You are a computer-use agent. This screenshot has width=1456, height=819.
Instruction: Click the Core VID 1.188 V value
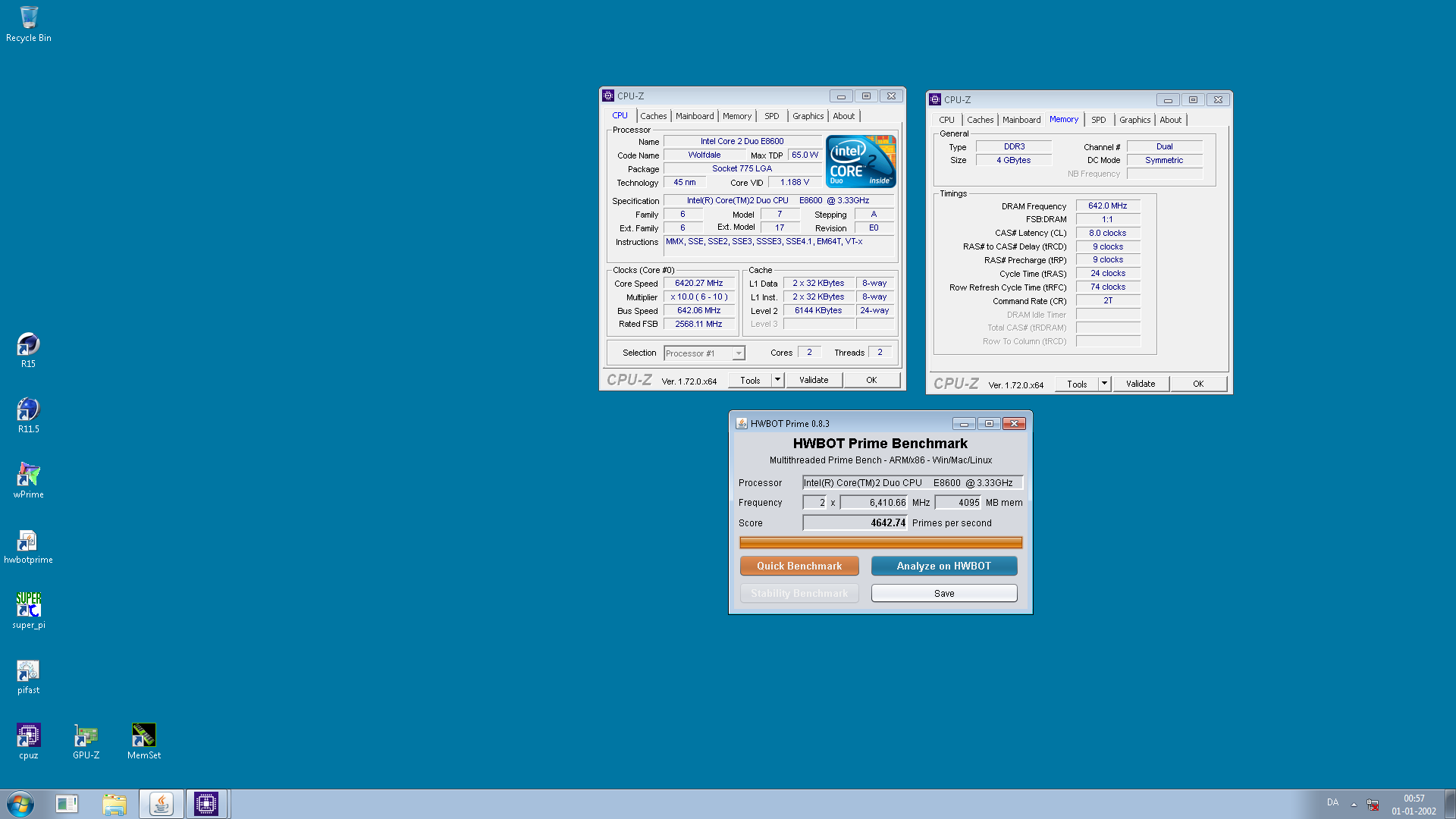pos(794,182)
